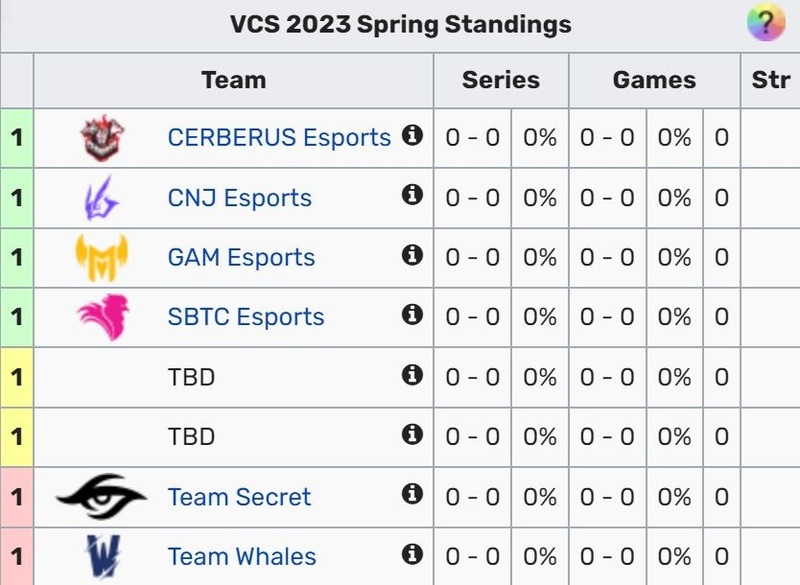Click the Games column header
Viewport: 800px width, 585px height.
click(654, 80)
